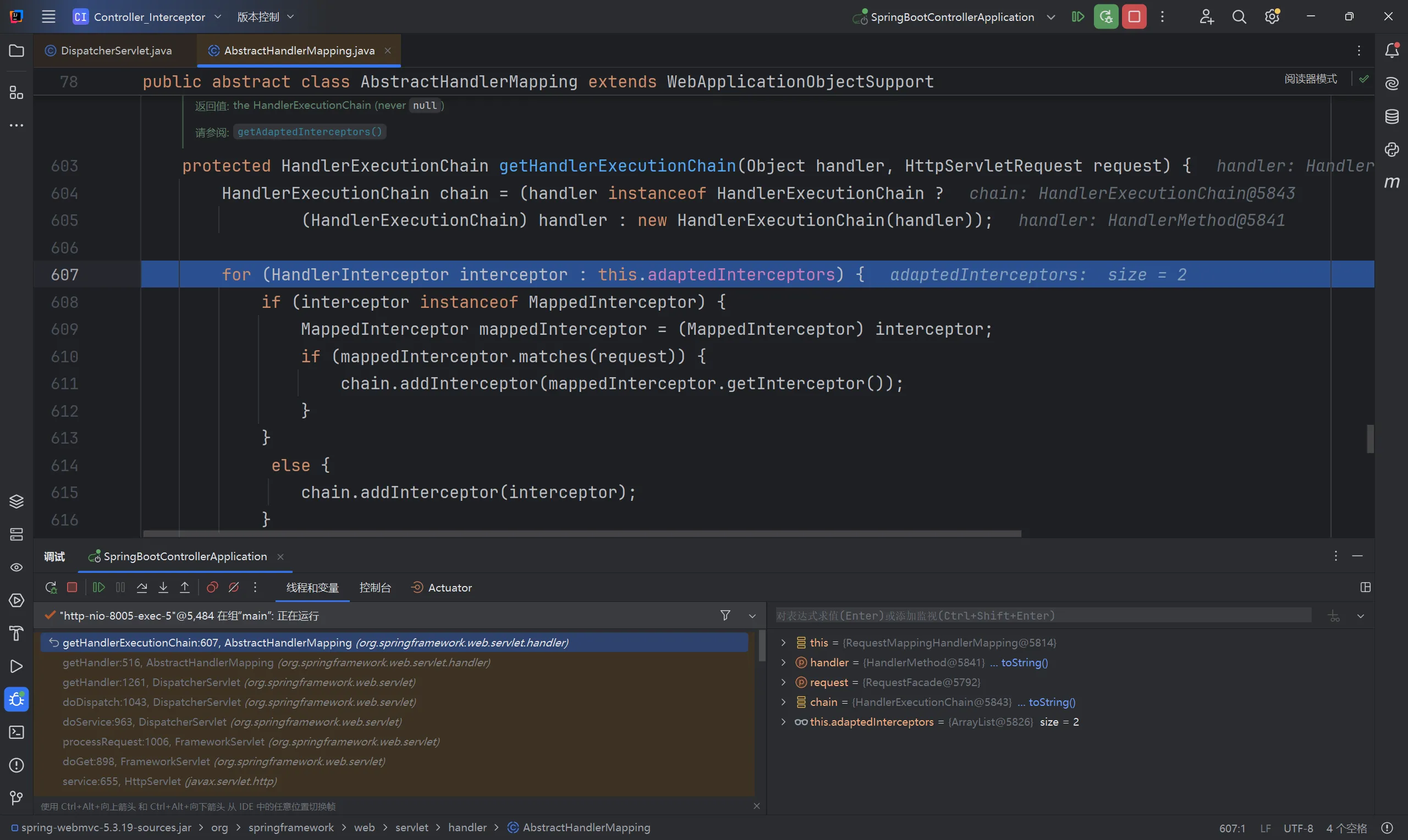The image size is (1408, 840).
Task: Open IDE settings gear
Action: (1272, 17)
